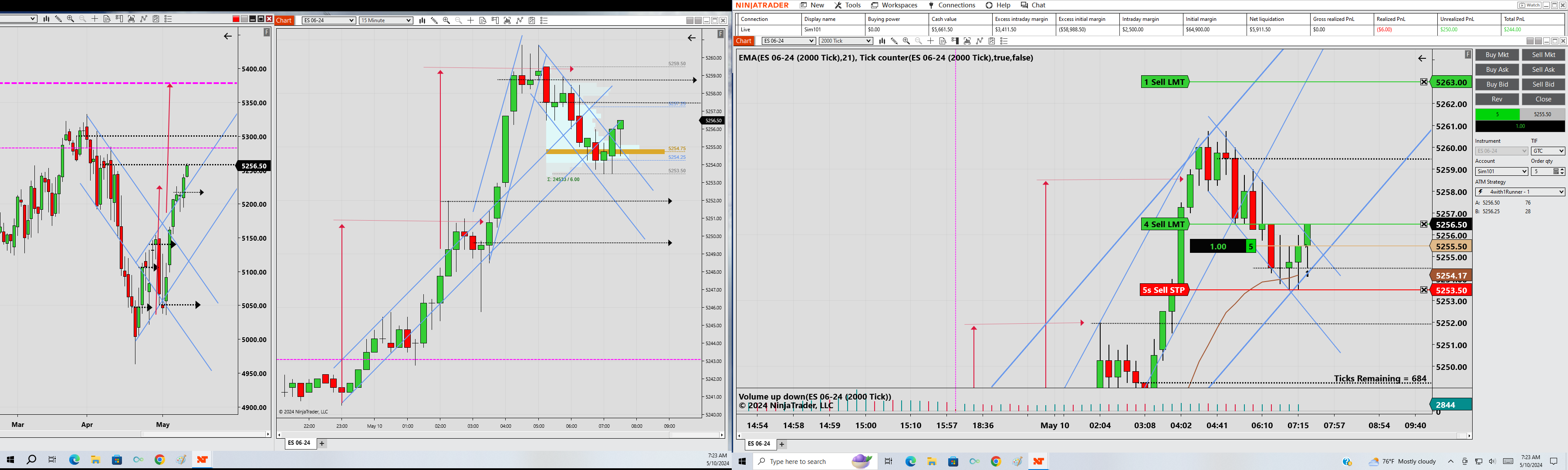Screen dimensions: 1568x470
Task: Select crosshair cursor in the 15 Minute chart
Action: point(470,20)
